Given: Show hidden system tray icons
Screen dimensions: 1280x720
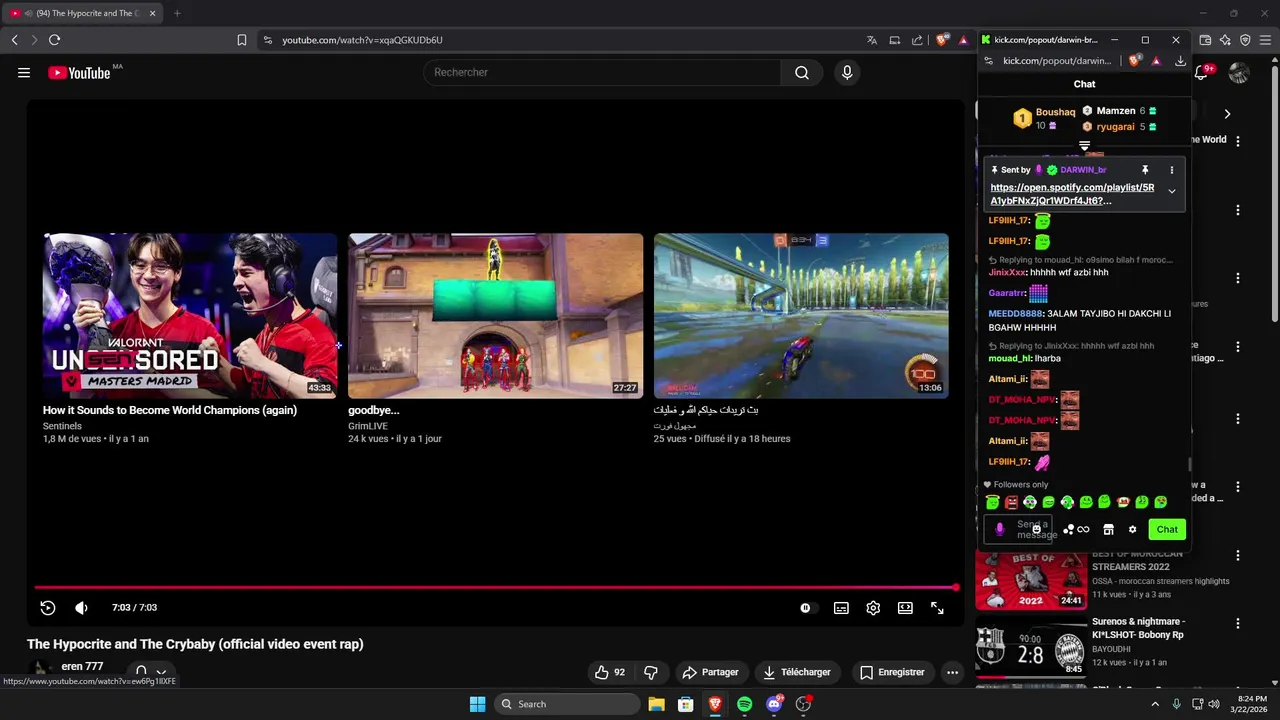Looking at the screenshot, I should [x=1155, y=704].
